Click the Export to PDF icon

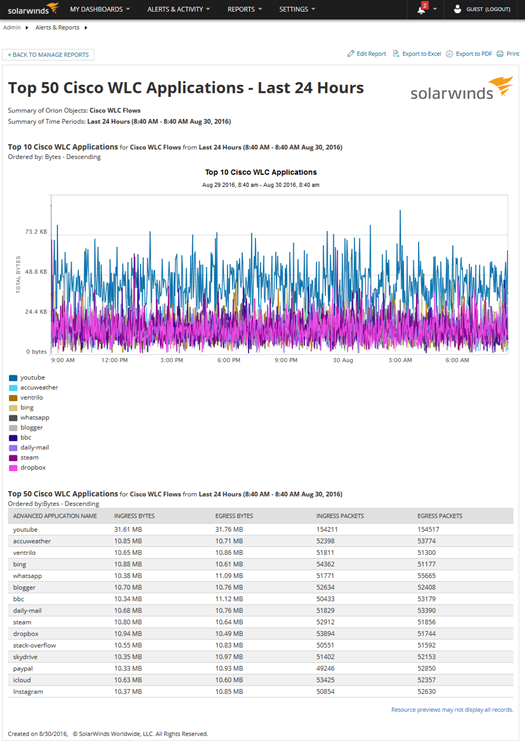point(449,54)
